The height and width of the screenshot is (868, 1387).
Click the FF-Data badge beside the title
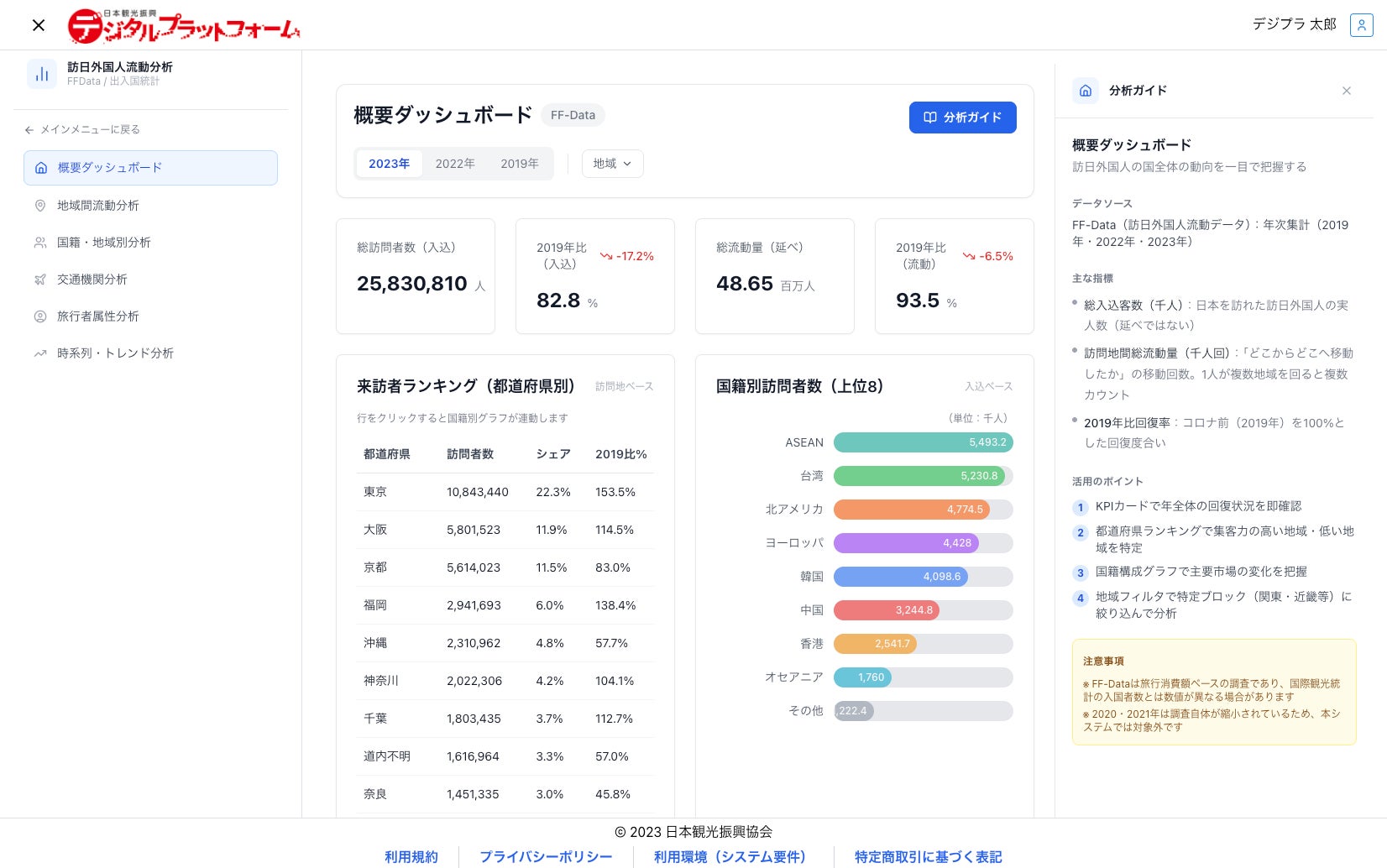point(573,115)
